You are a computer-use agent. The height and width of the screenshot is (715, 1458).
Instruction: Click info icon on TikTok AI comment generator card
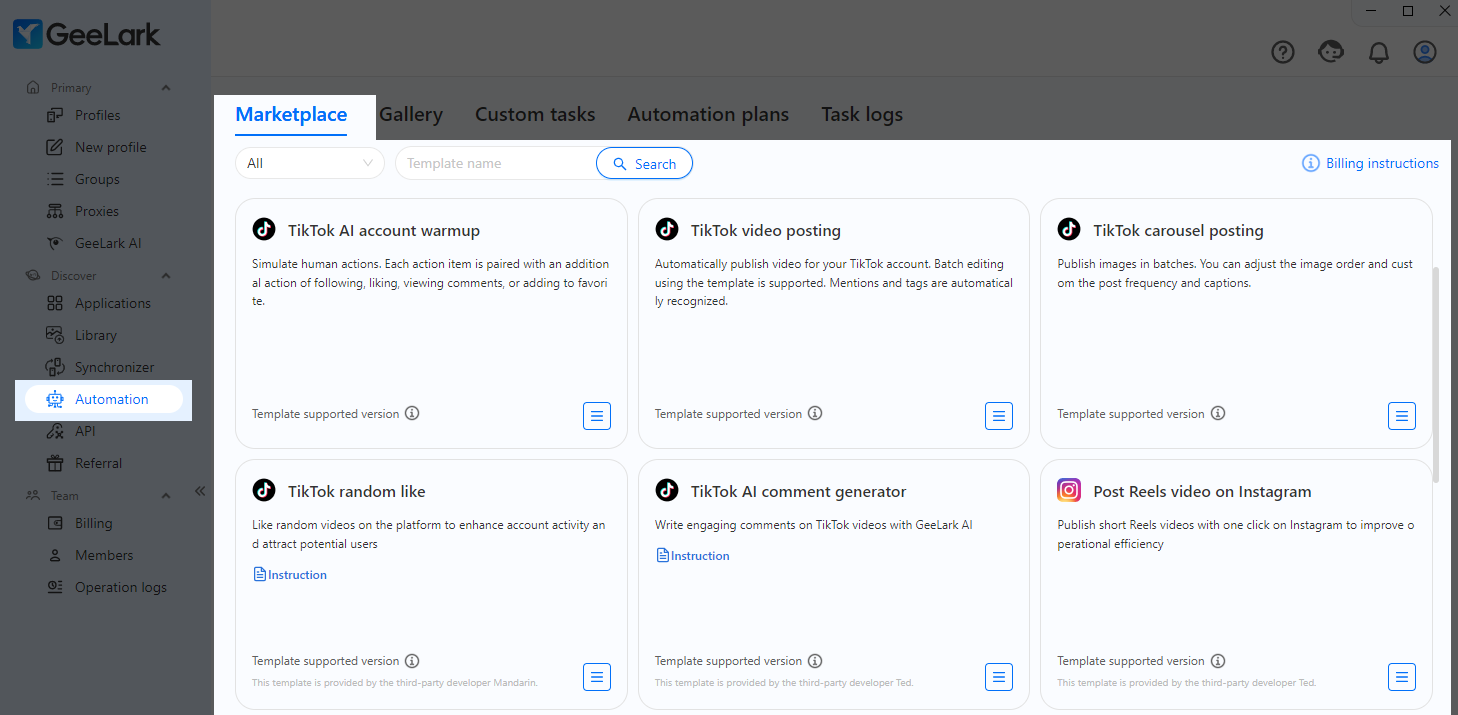815,660
